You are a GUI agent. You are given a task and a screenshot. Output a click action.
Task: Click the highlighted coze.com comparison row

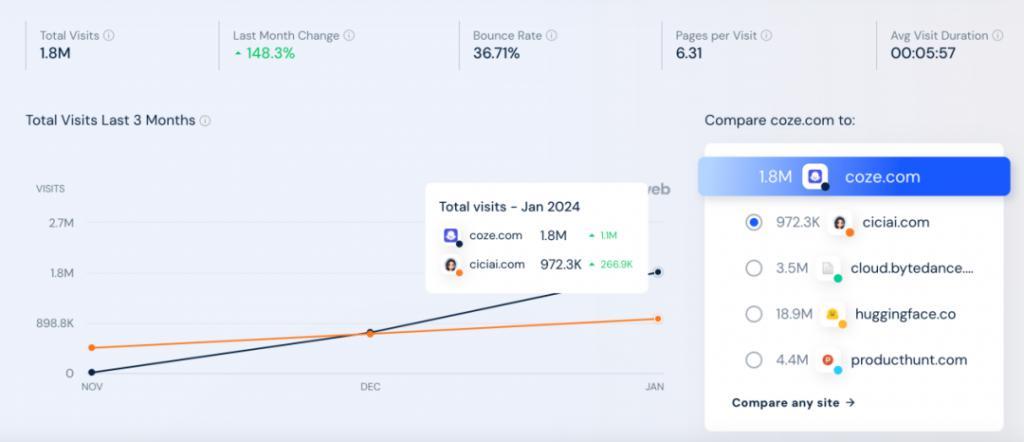(x=854, y=177)
